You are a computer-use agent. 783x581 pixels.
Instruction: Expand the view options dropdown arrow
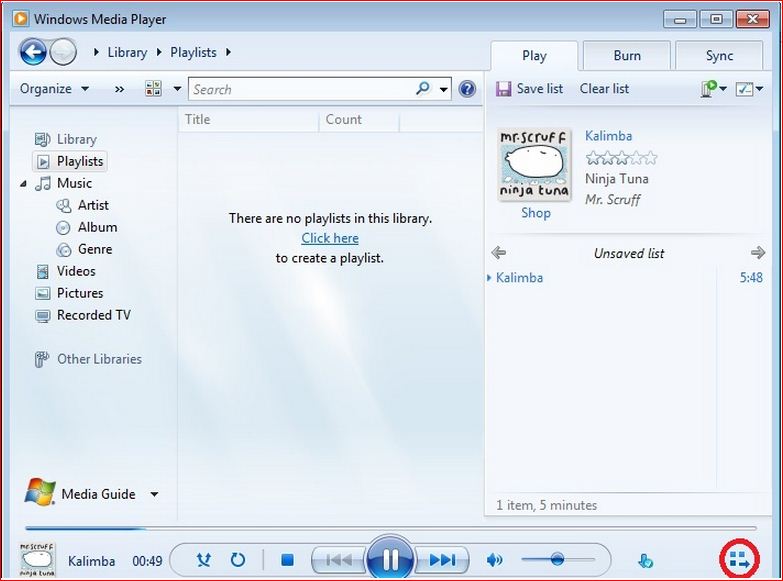click(177, 89)
